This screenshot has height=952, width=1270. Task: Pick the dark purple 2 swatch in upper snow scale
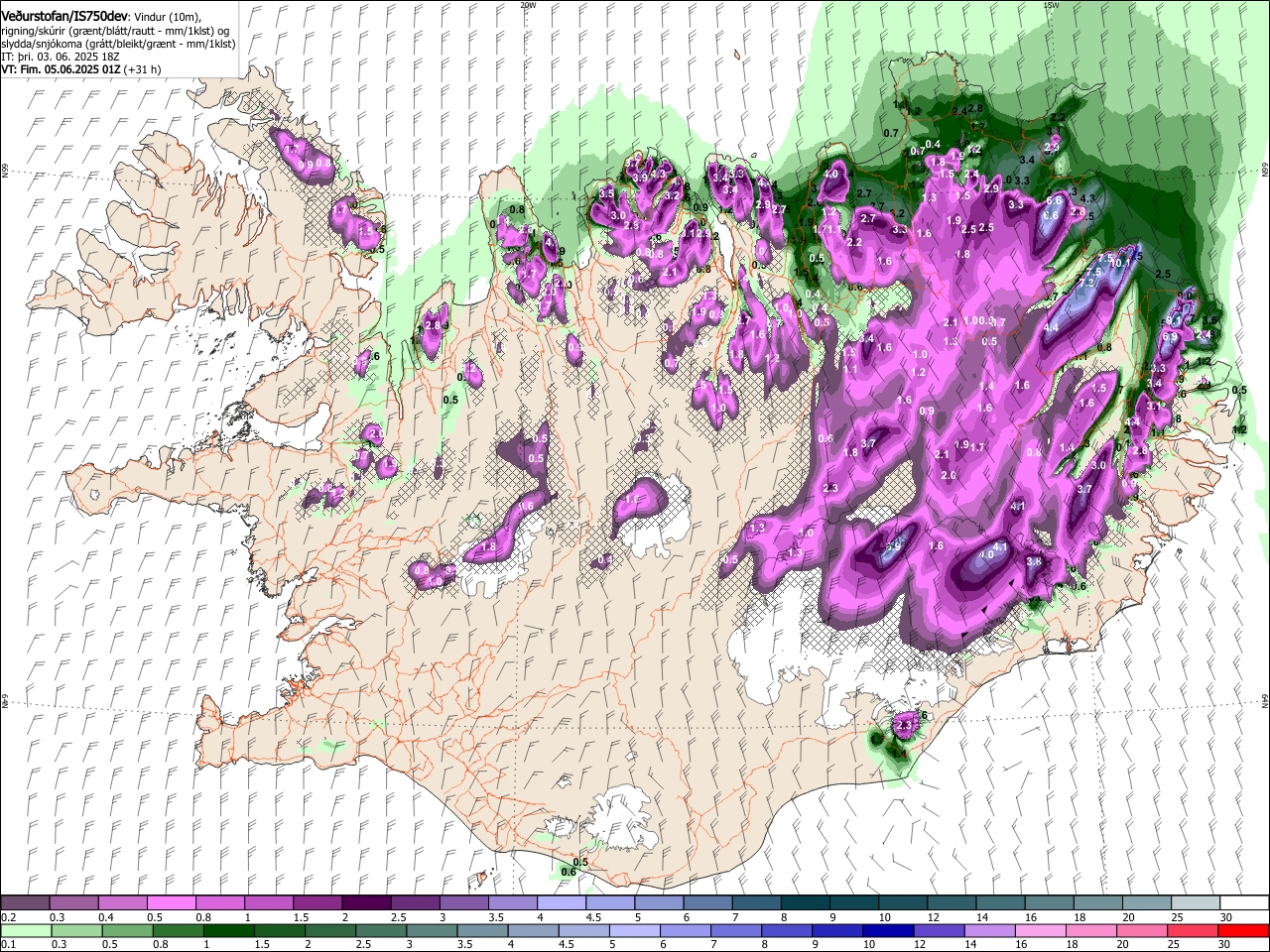(365, 903)
